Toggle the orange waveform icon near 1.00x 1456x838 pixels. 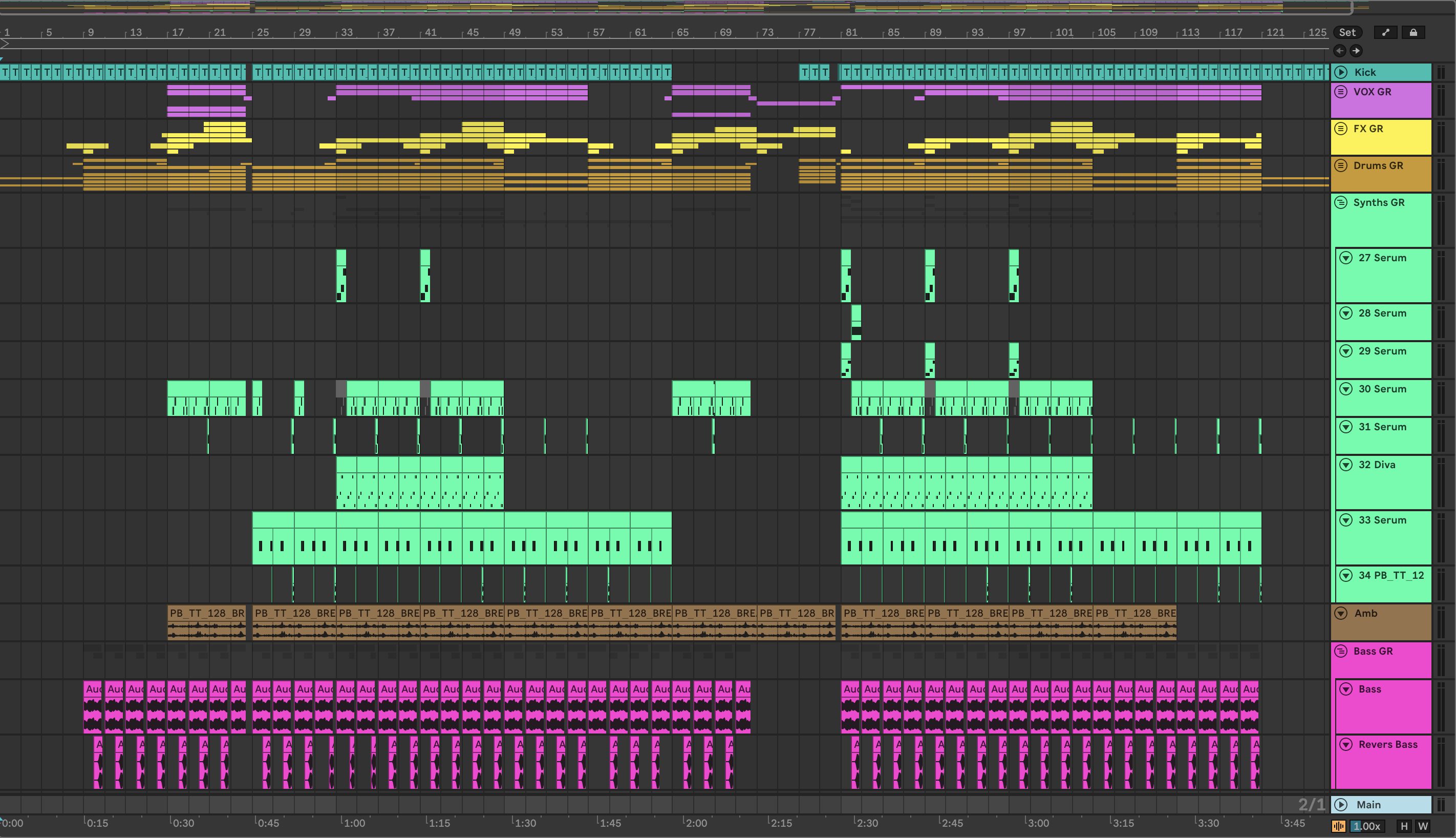tap(1339, 827)
